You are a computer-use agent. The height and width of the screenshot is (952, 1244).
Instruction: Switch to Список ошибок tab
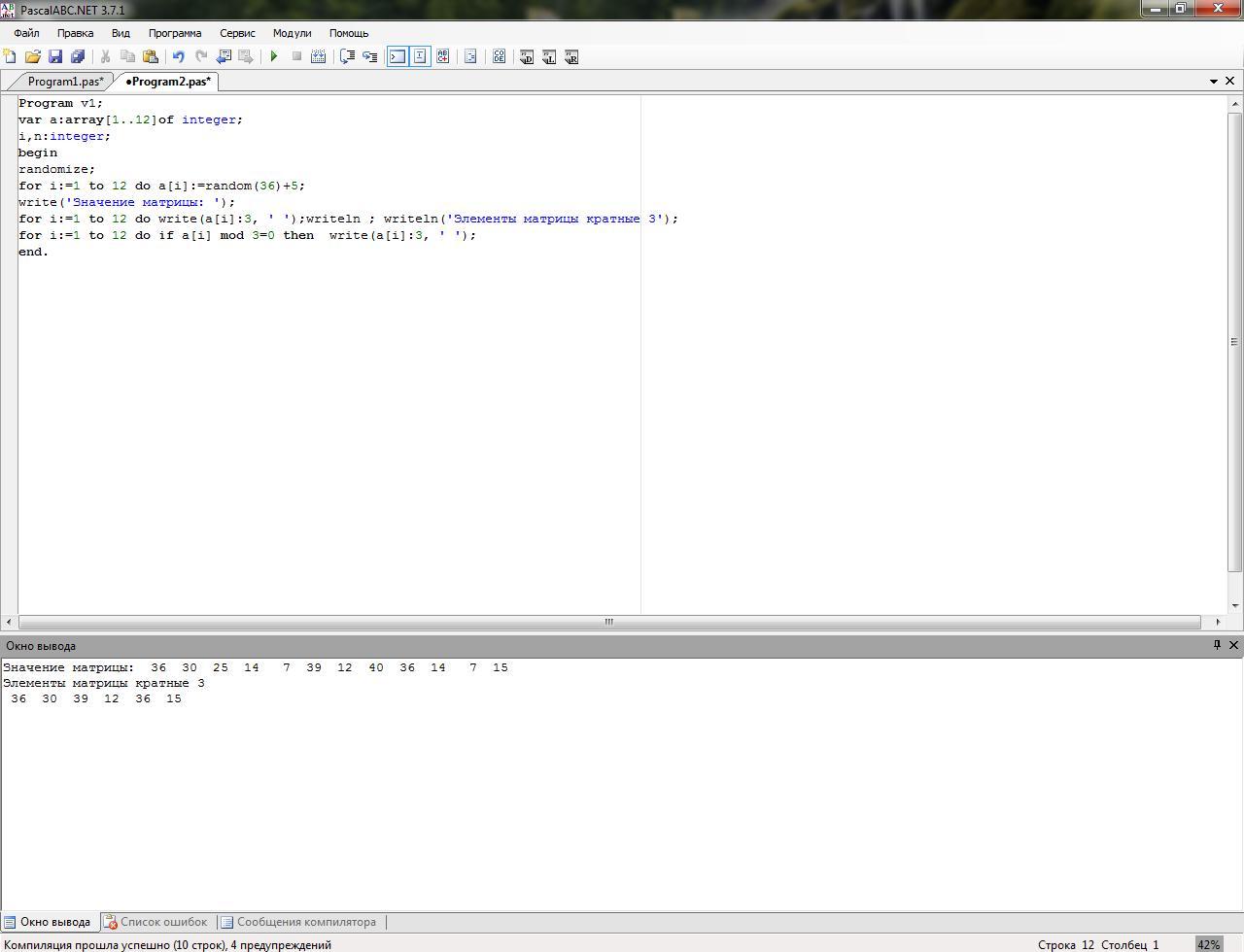click(x=155, y=922)
